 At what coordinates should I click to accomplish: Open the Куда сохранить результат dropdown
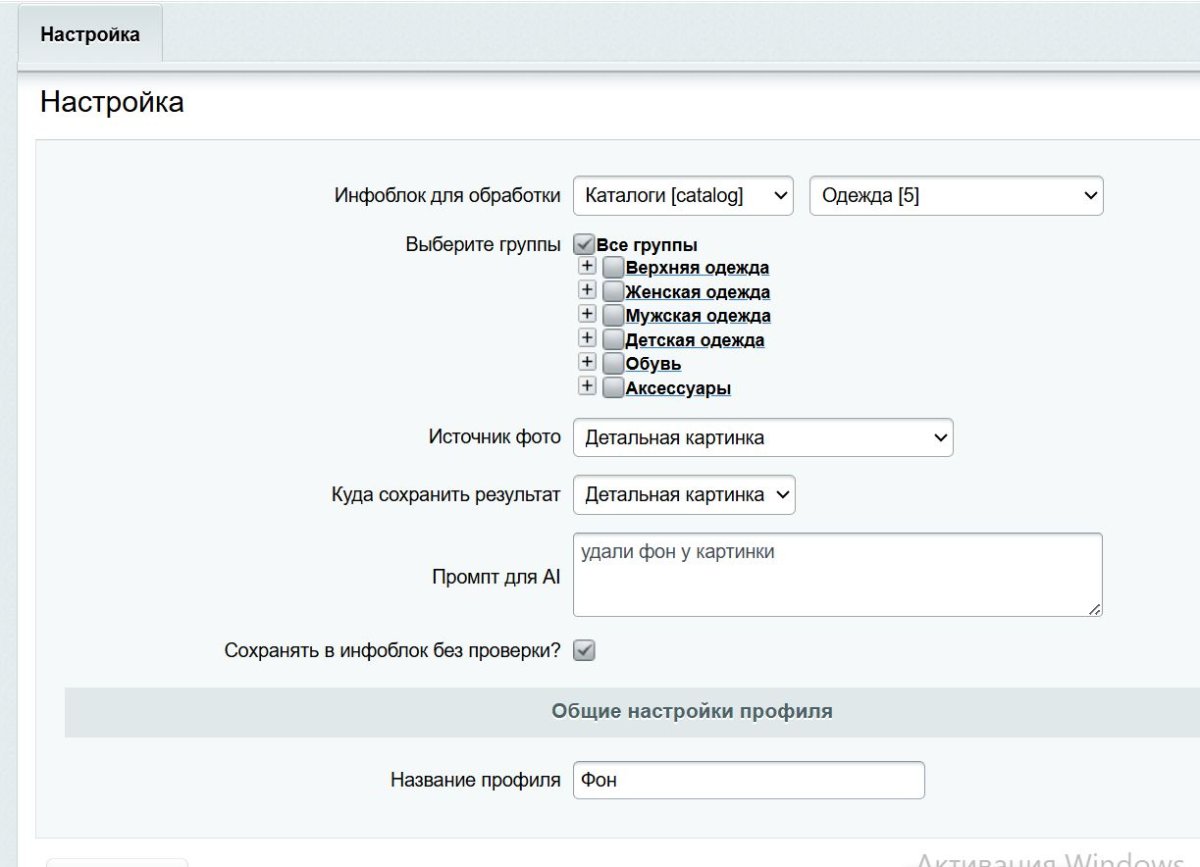click(x=683, y=494)
